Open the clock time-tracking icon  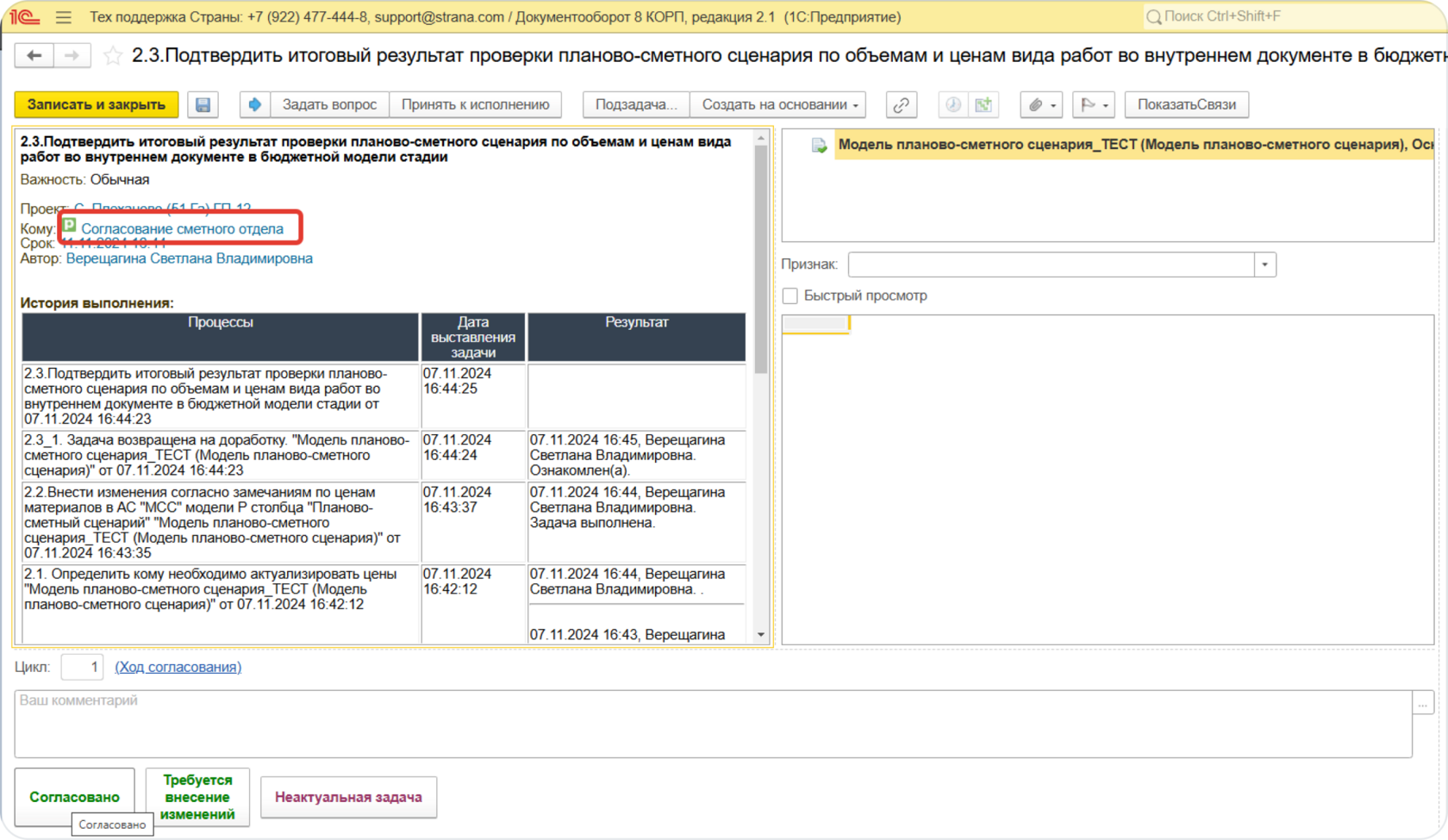coord(952,104)
